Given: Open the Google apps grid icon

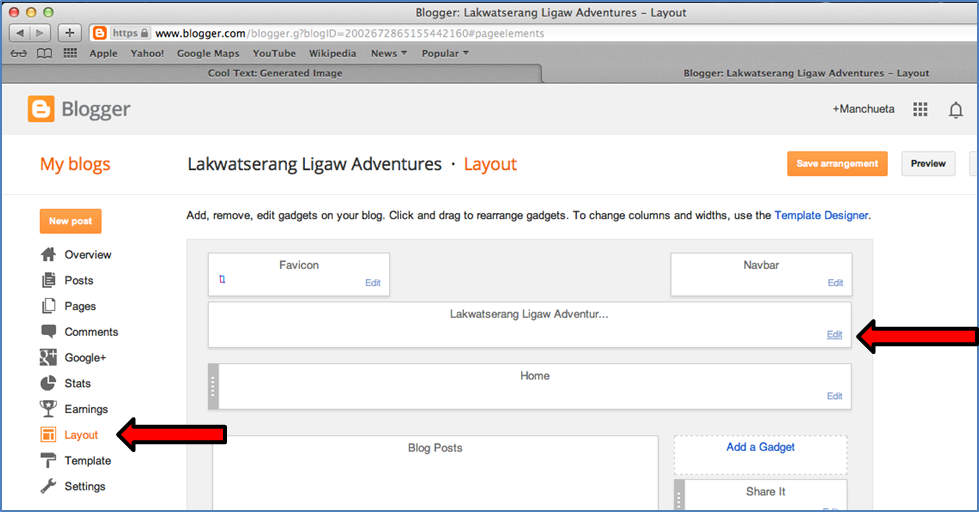Looking at the screenshot, I should coord(920,109).
